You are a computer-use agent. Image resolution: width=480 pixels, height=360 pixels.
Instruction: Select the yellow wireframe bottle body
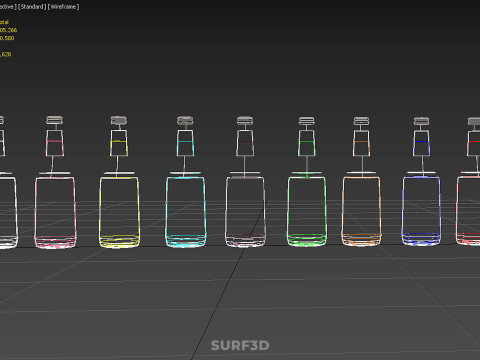(x=119, y=212)
